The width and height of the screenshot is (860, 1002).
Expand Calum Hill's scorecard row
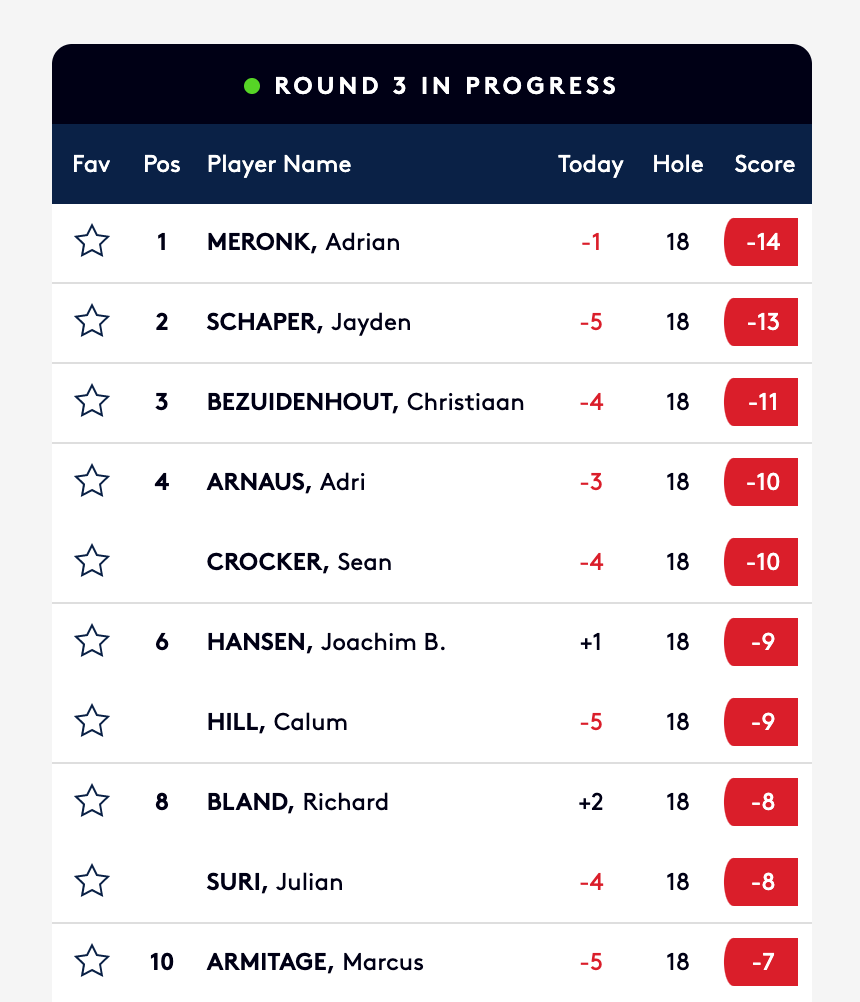pos(432,722)
